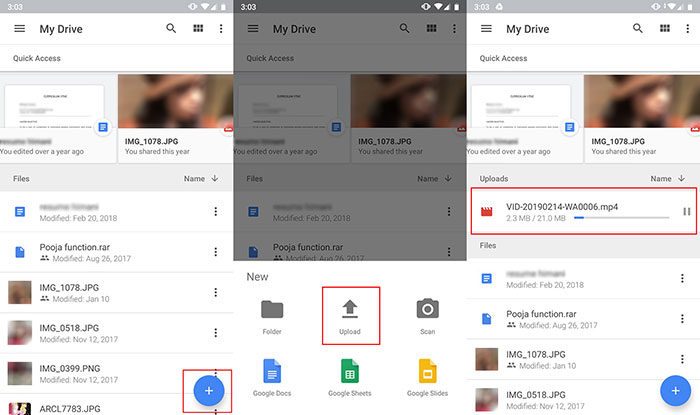Tap the upload progress bar for VID-20190214-WA0006.mp4
The image size is (700, 415).
point(621,218)
